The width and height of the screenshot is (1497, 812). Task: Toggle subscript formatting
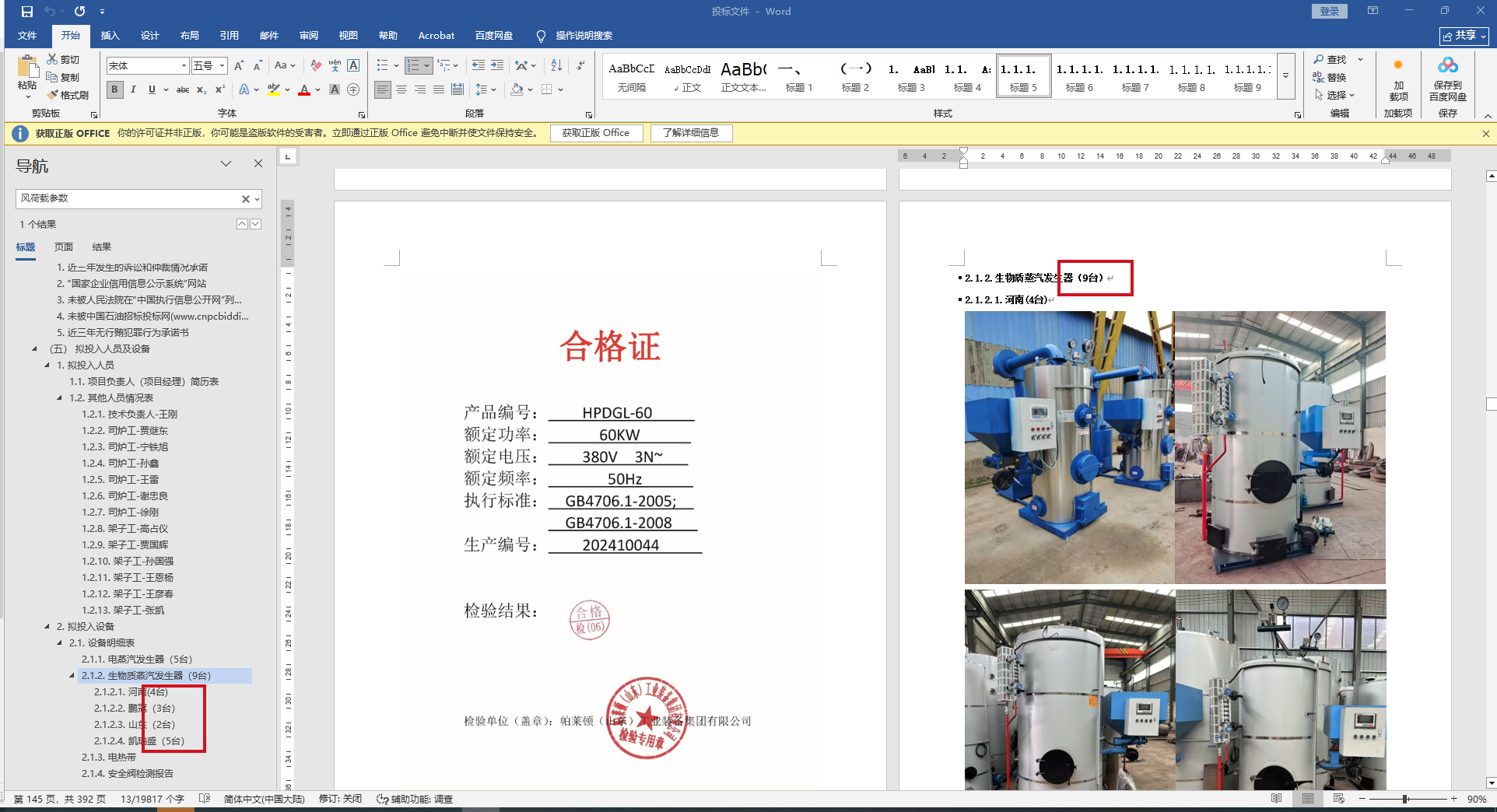point(202,89)
